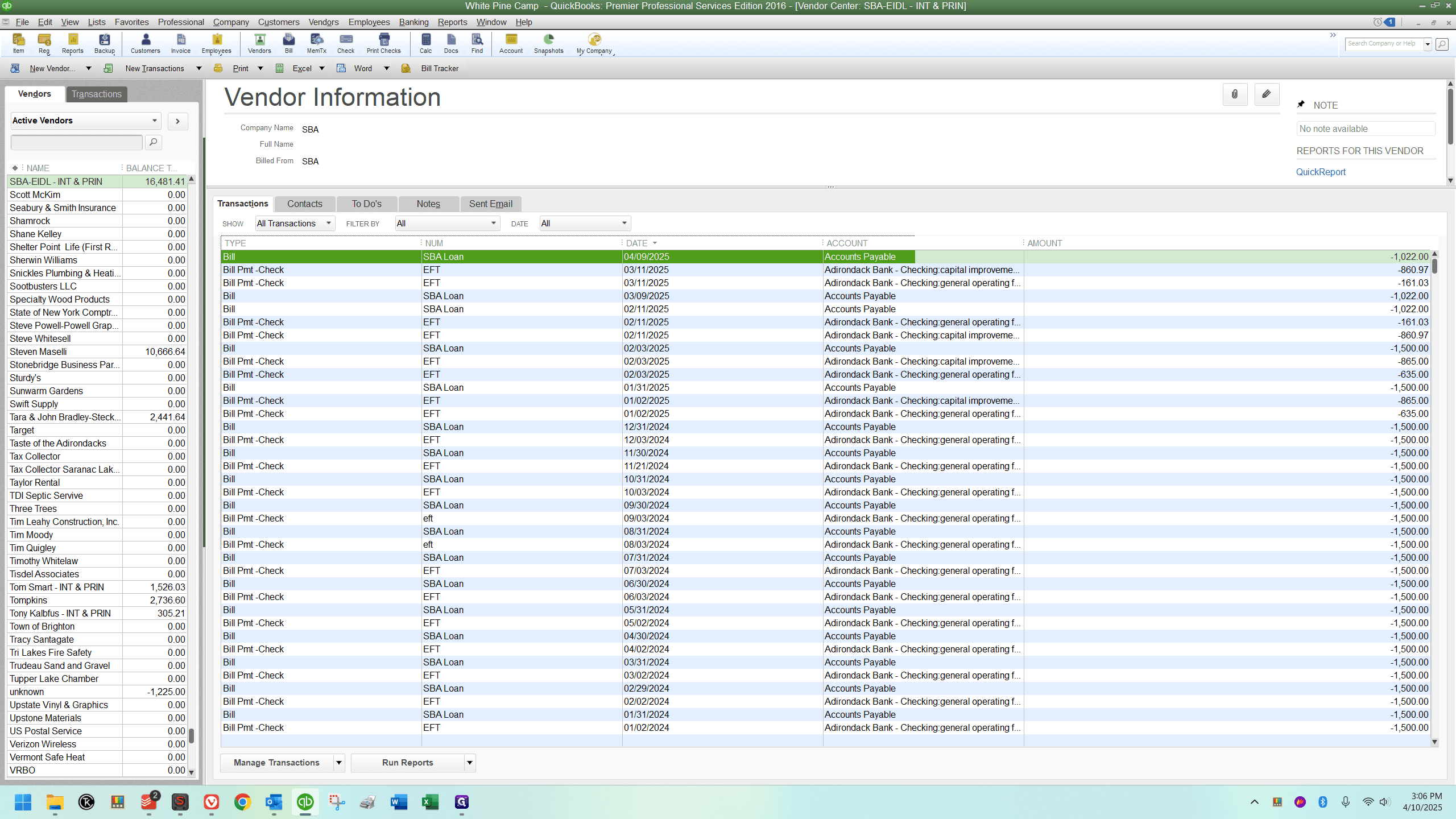This screenshot has width=1456, height=819.
Task: Select the 03/09/2025 SBA Loan bill row
Action: 825,296
